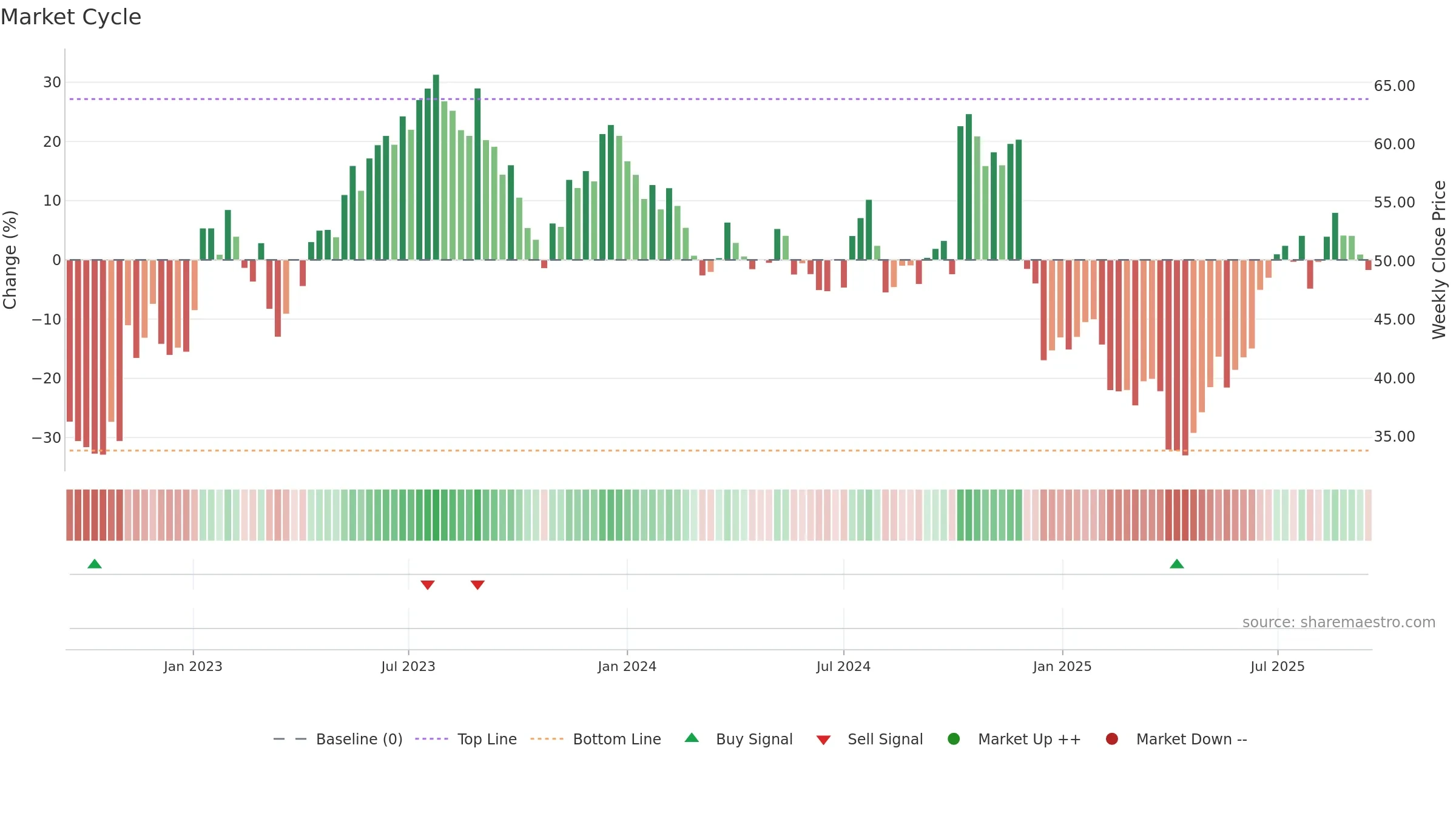Click the 35.00 right axis tick label
1456x819 pixels.
1394,436
